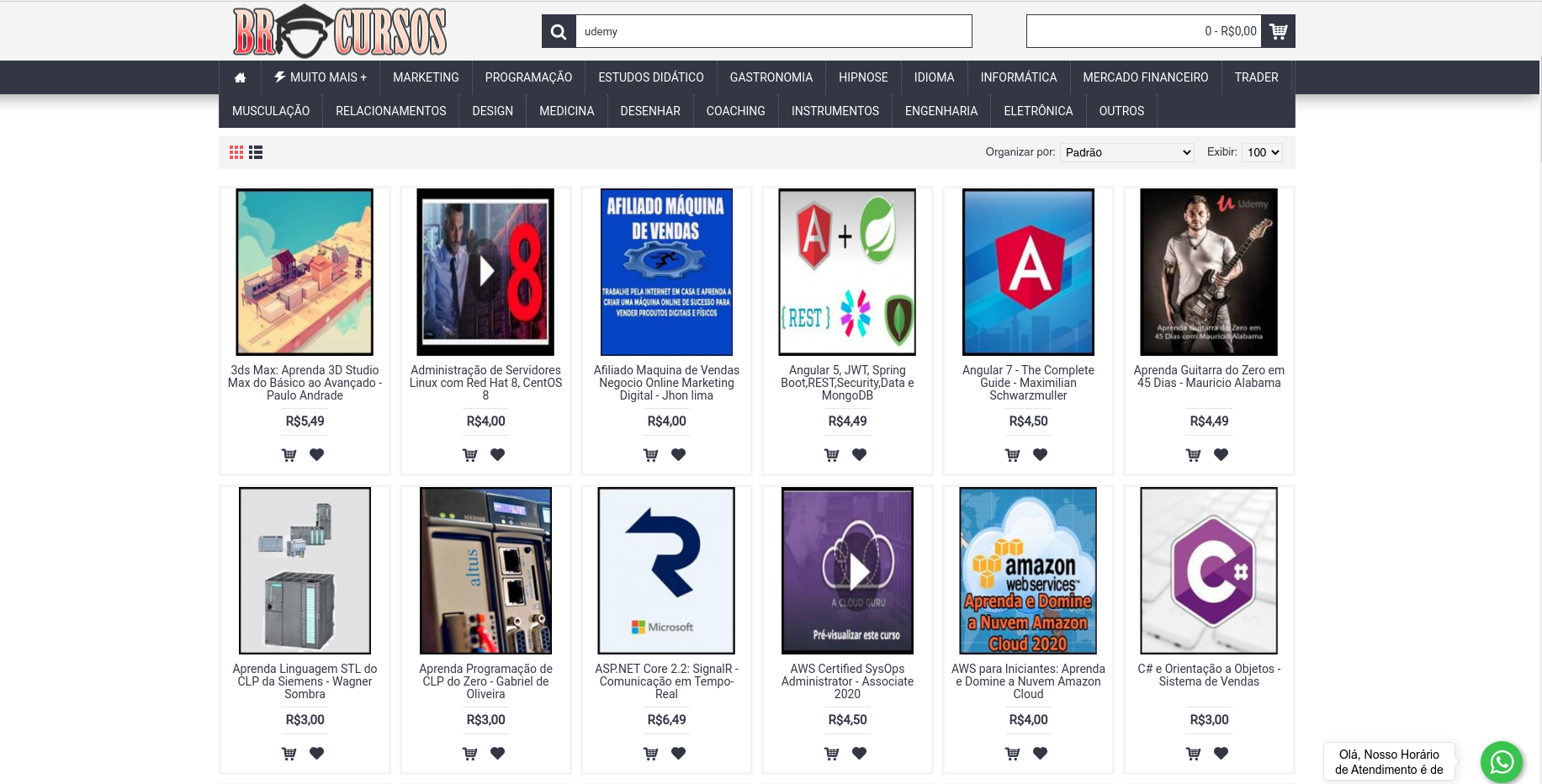Go to the home icon in navigation
The height and width of the screenshot is (784, 1542).
coord(240,77)
